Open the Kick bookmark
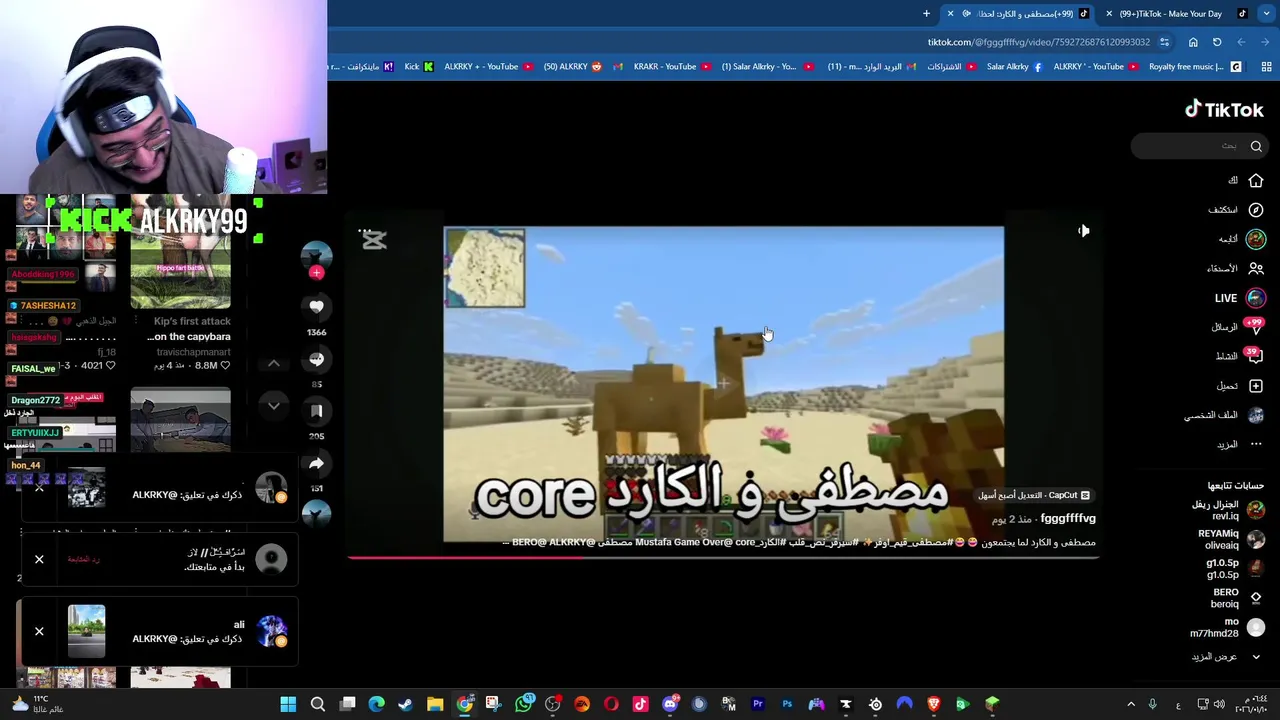Image resolution: width=1280 pixels, height=720 pixels. (419, 67)
